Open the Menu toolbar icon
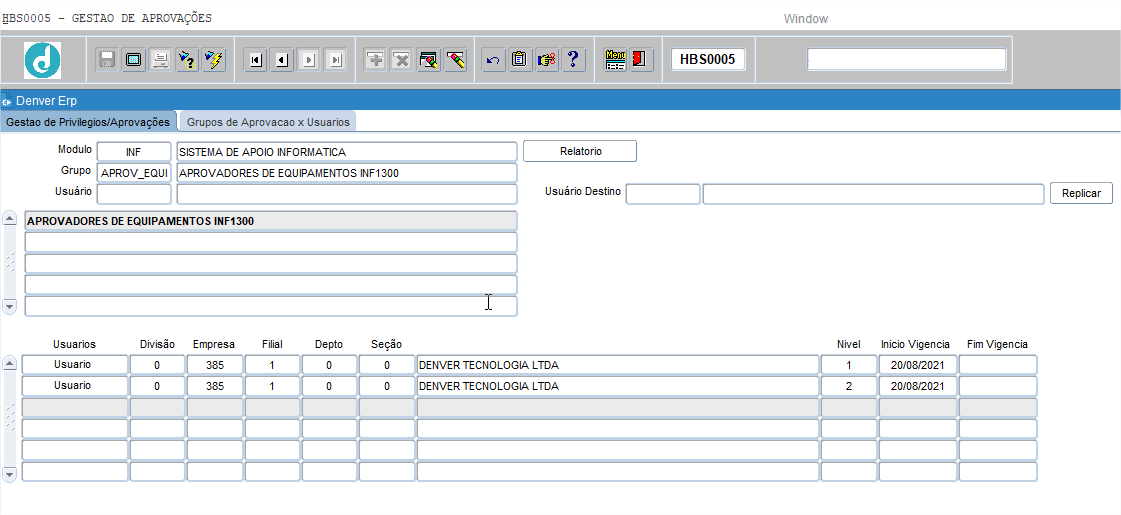 (x=615, y=60)
